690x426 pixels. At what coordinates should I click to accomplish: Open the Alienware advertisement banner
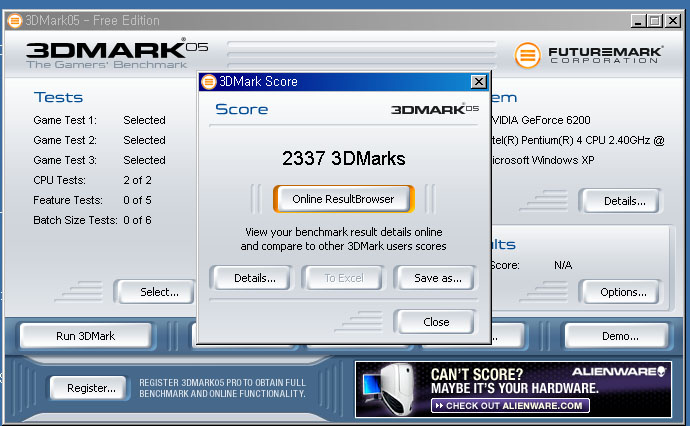(x=513, y=389)
